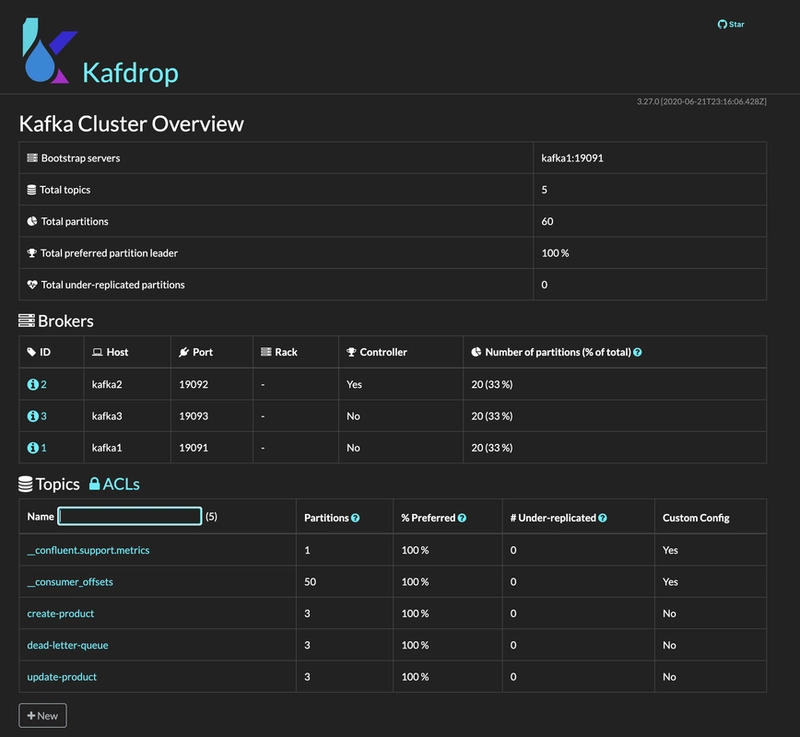Screen dimensions: 800x737
Task: Click the topic count (5) label
Action: [211, 516]
